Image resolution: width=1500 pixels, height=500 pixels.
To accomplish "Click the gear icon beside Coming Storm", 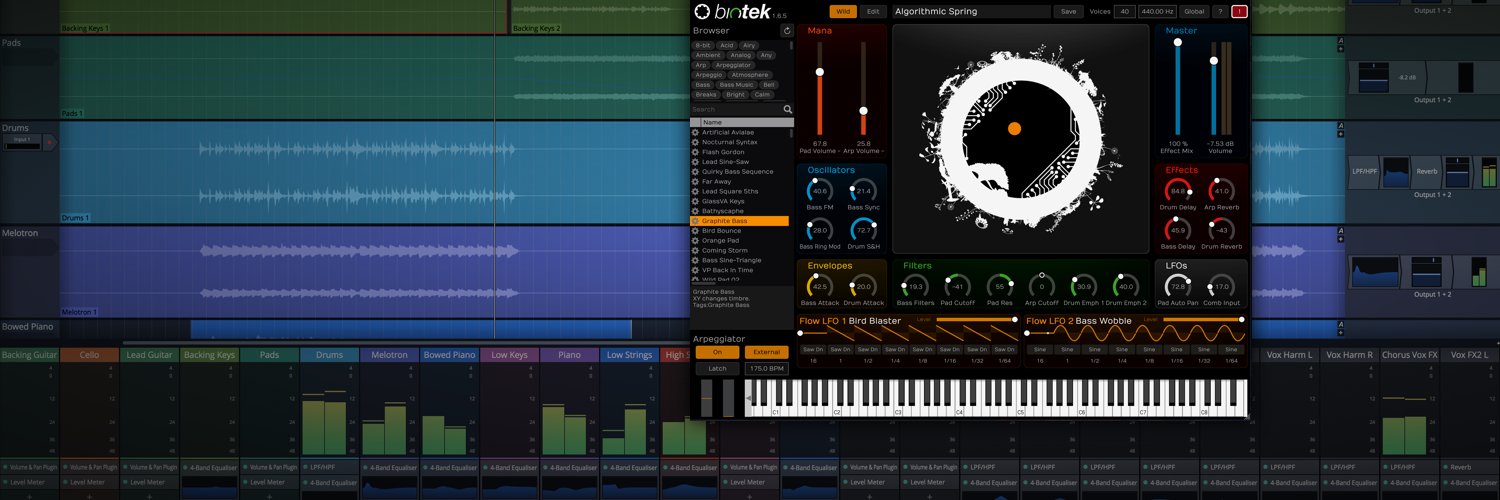I will [x=696, y=251].
